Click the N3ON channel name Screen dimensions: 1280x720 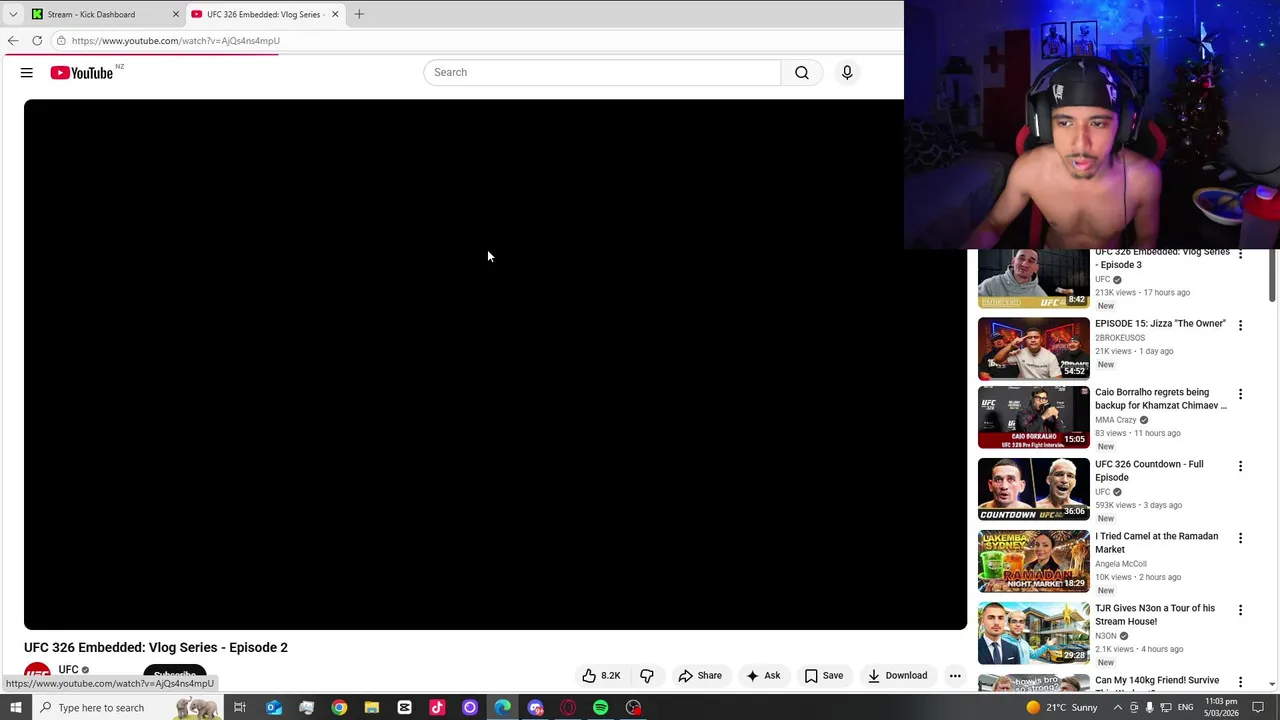click(1106, 636)
